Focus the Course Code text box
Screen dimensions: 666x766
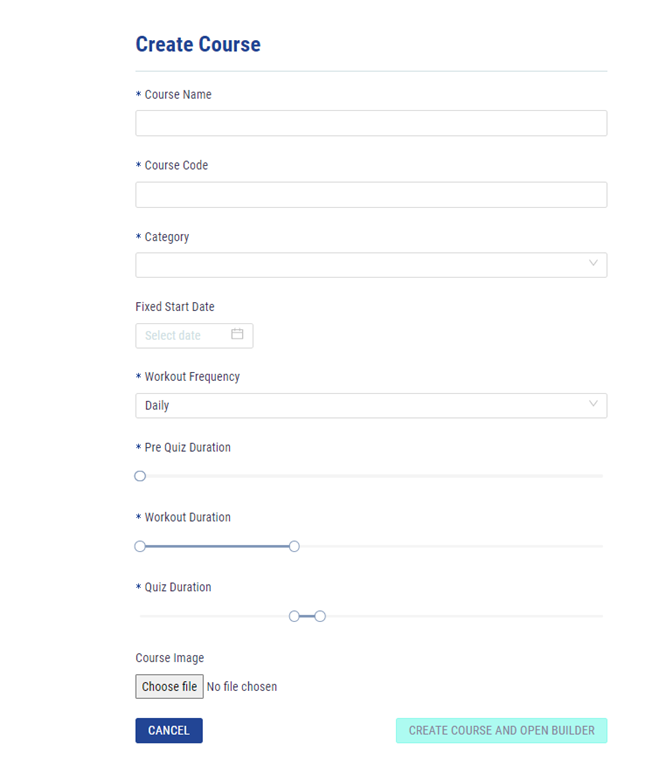click(370, 194)
